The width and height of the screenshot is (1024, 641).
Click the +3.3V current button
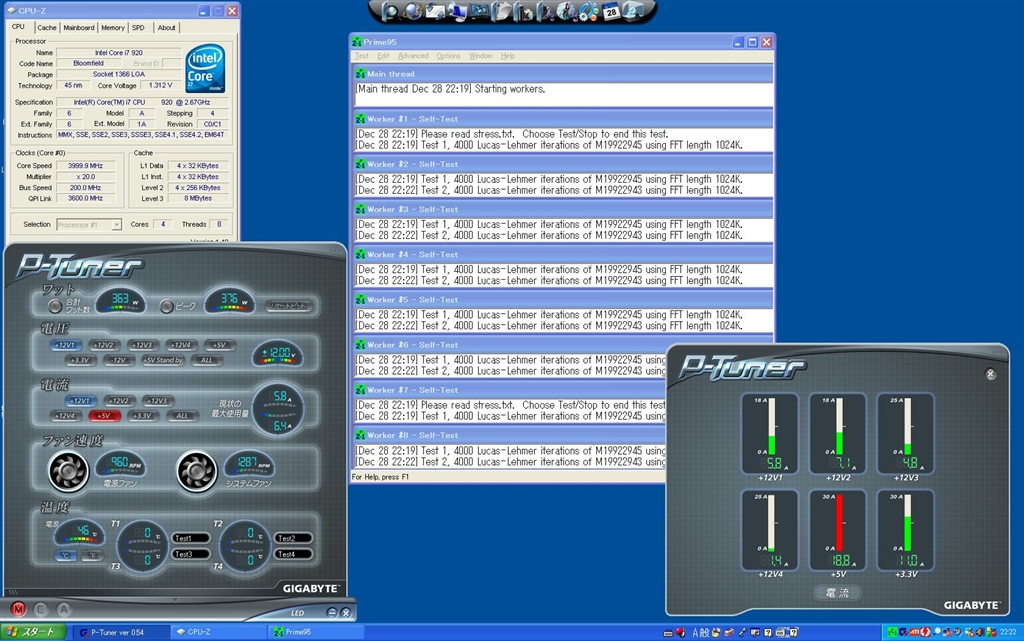pyautogui.click(x=143, y=415)
